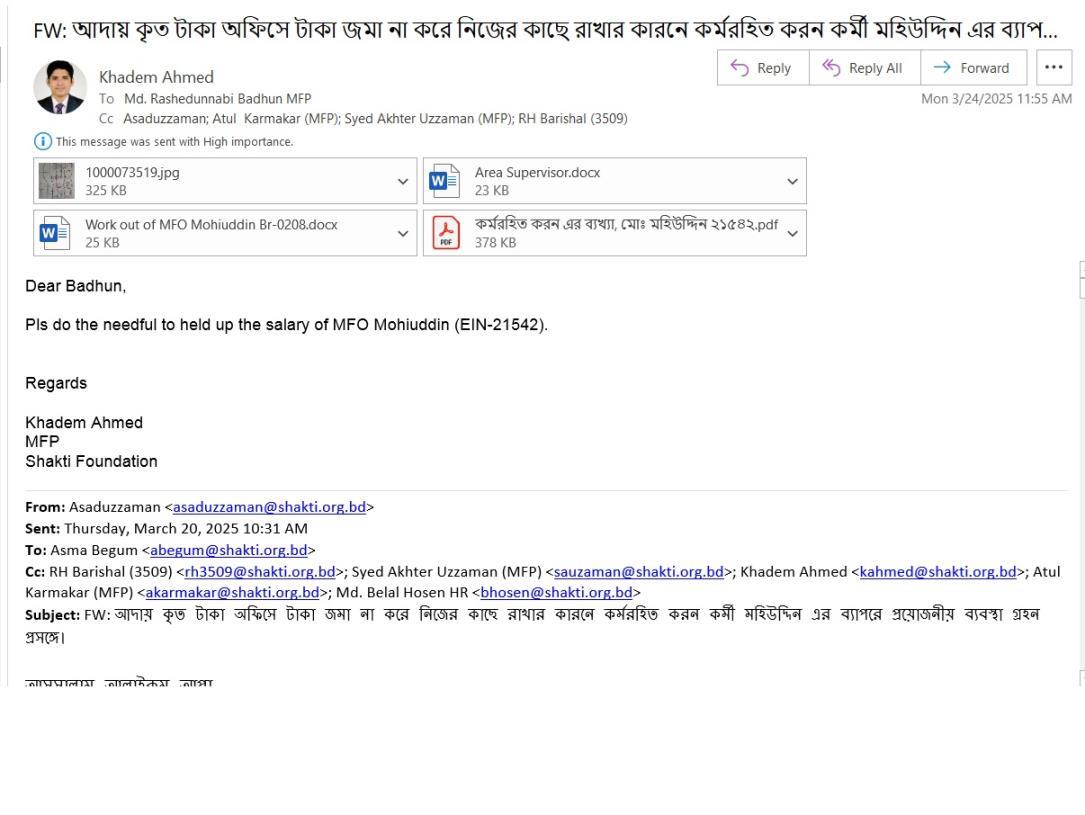This screenshot has height=815, width=1085.
Task: Click 'Thursday, March 20, 2025 10:31 AM' sent date
Action: tap(186, 529)
